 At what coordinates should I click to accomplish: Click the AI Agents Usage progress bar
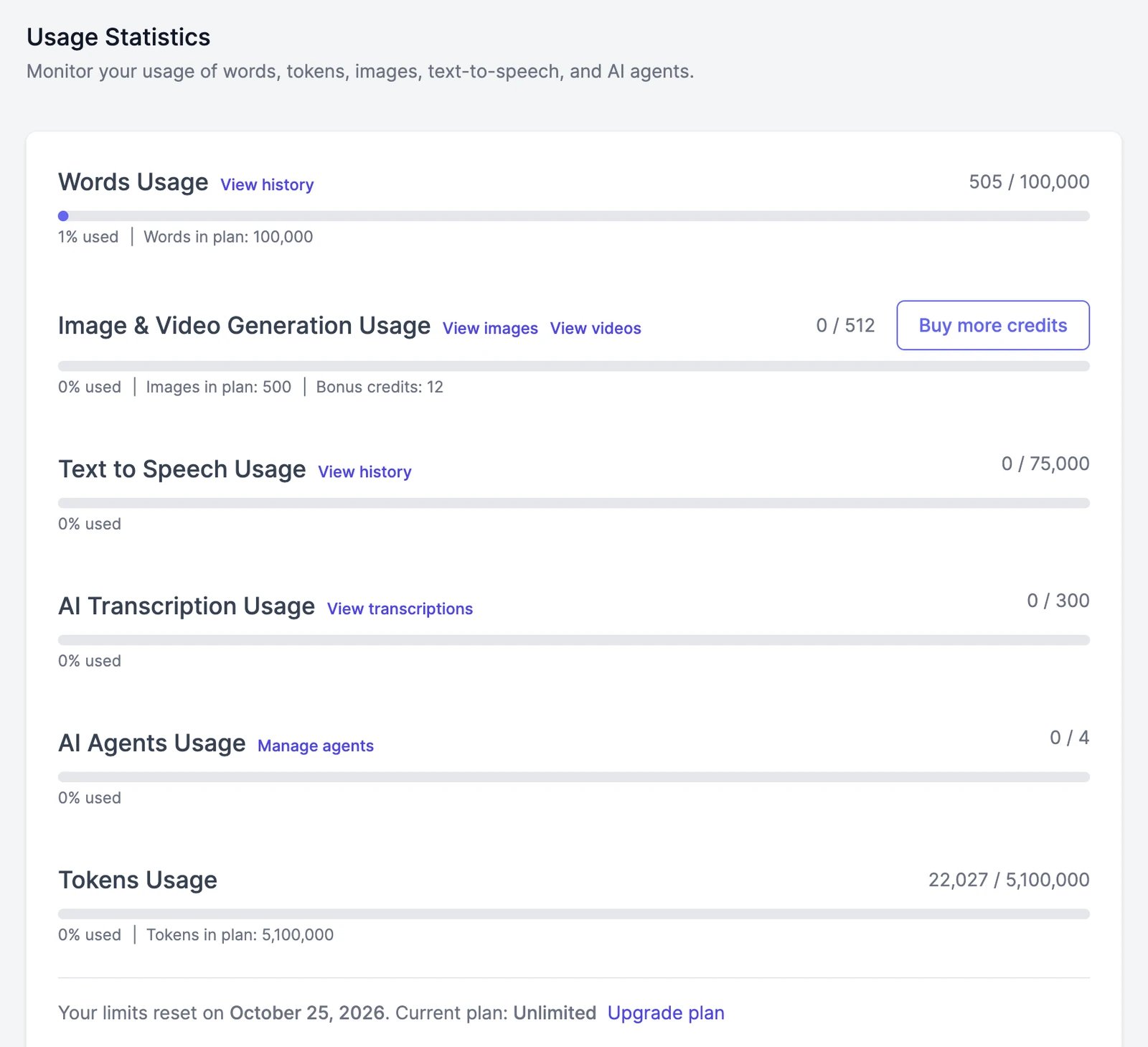point(574,777)
